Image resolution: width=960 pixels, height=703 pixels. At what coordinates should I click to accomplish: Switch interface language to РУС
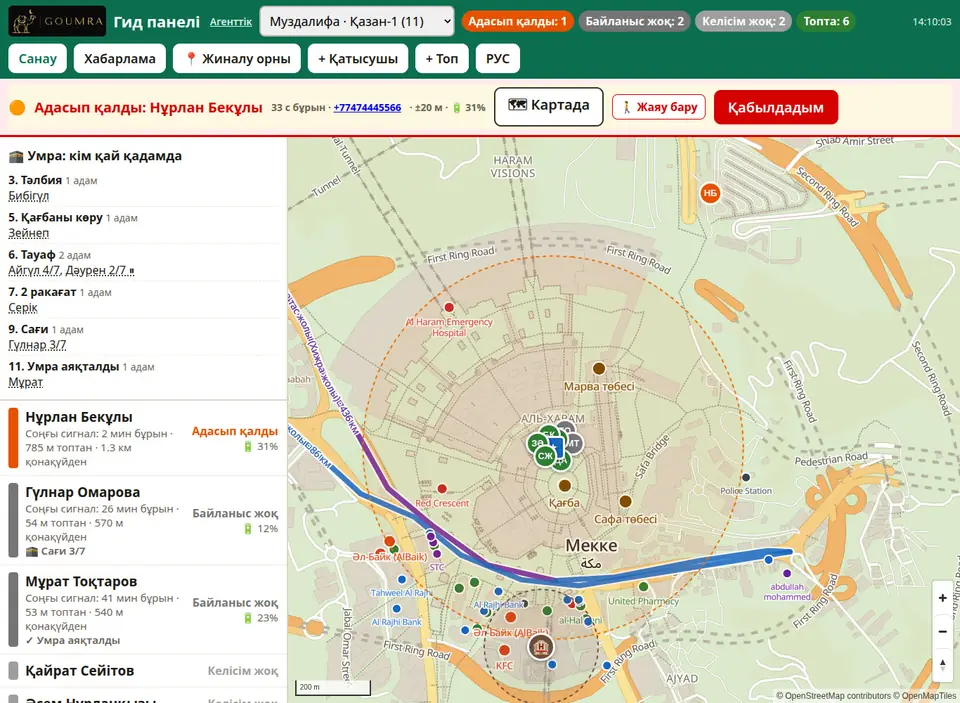point(498,59)
